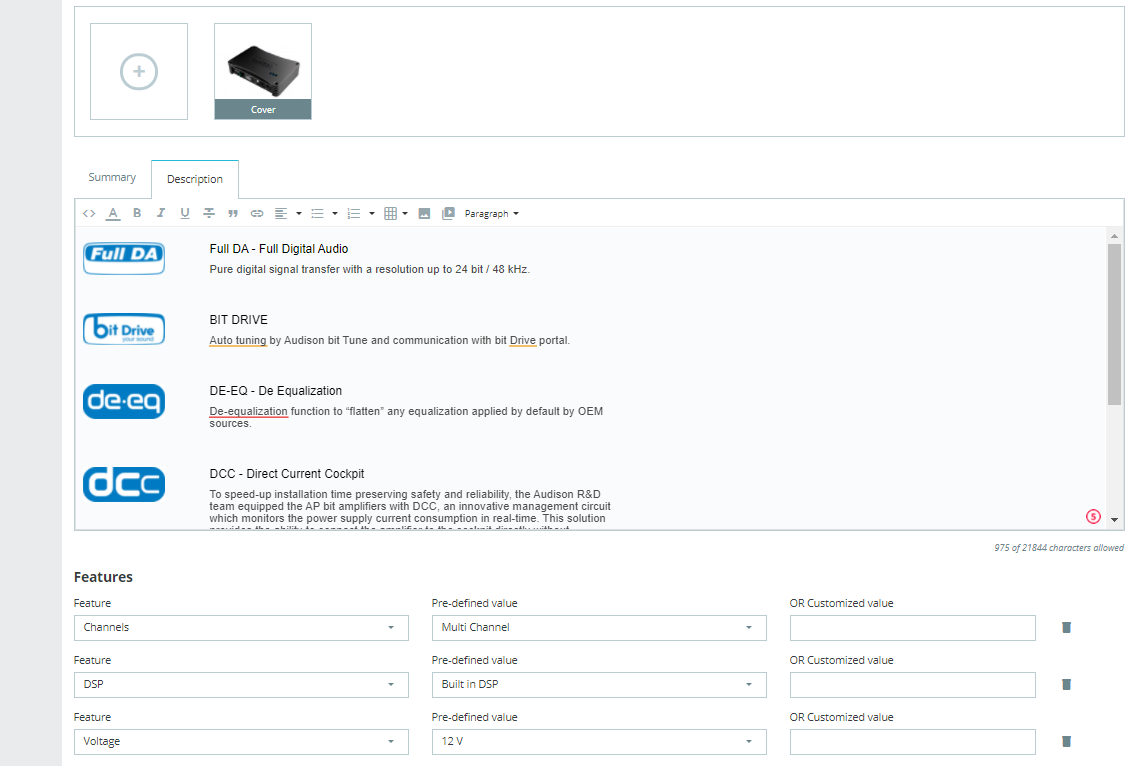
Task: Insert a hyperlink in editor
Action: coord(257,214)
